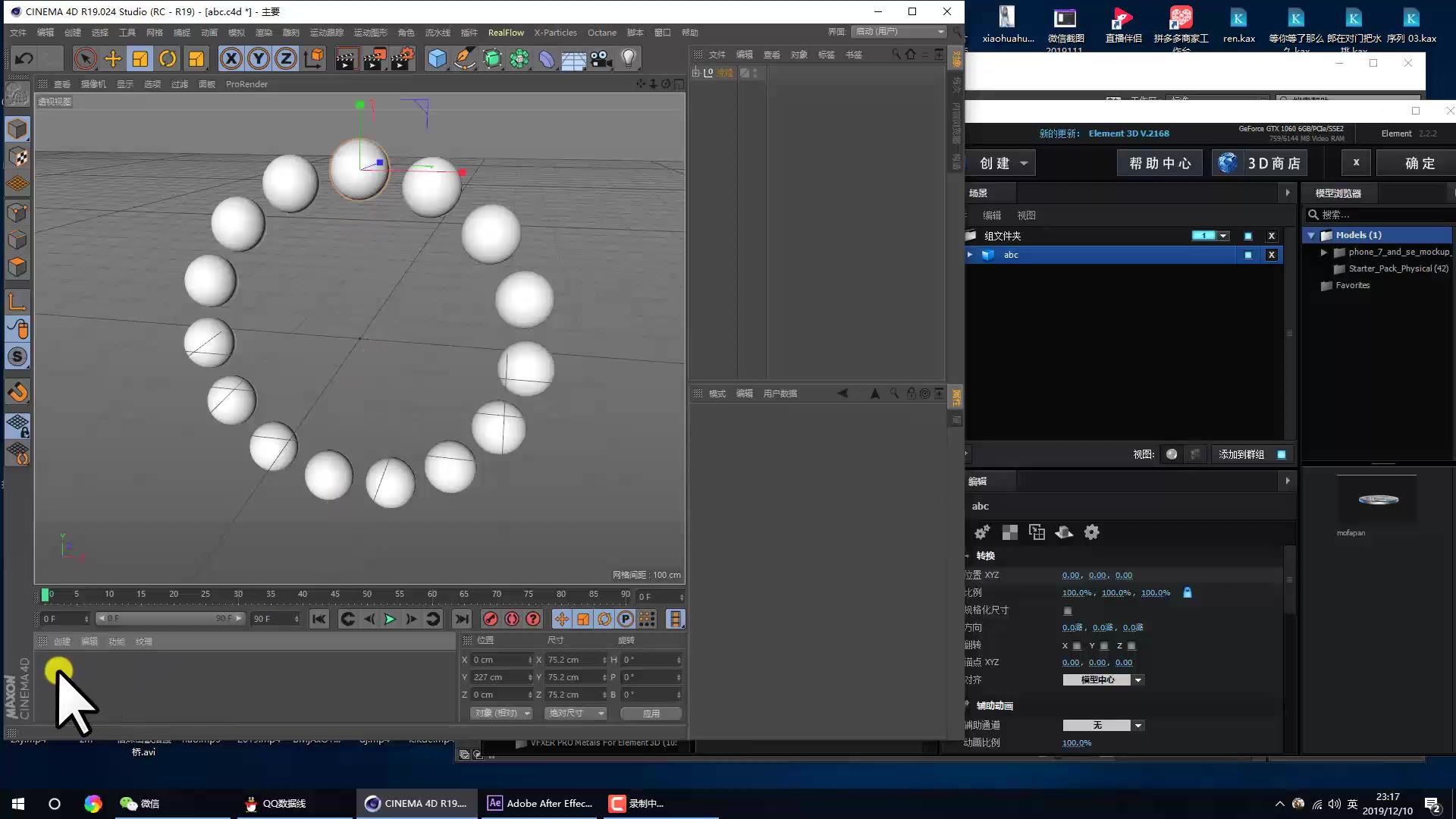Select the Rotate tool
This screenshot has width=1456, height=819.
pos(168,58)
